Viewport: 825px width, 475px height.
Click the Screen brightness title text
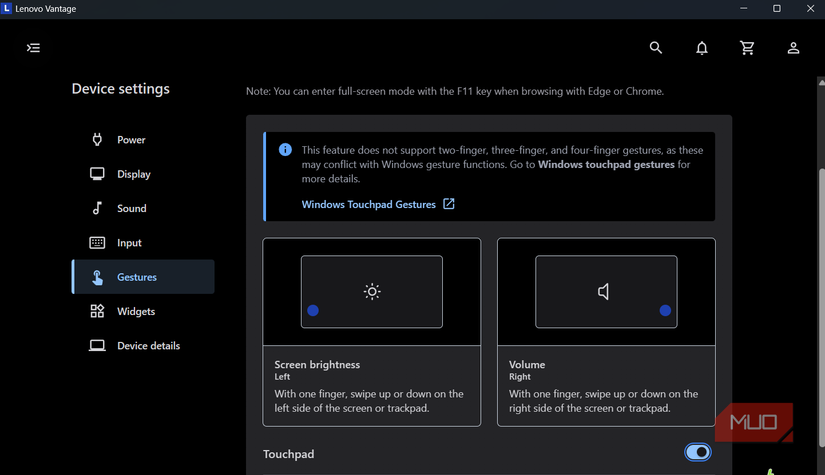[317, 365]
